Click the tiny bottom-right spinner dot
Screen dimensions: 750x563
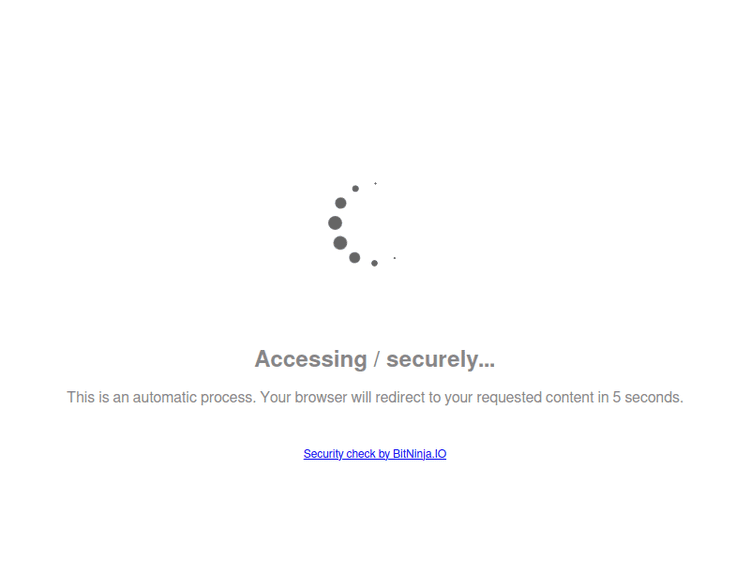coord(395,258)
